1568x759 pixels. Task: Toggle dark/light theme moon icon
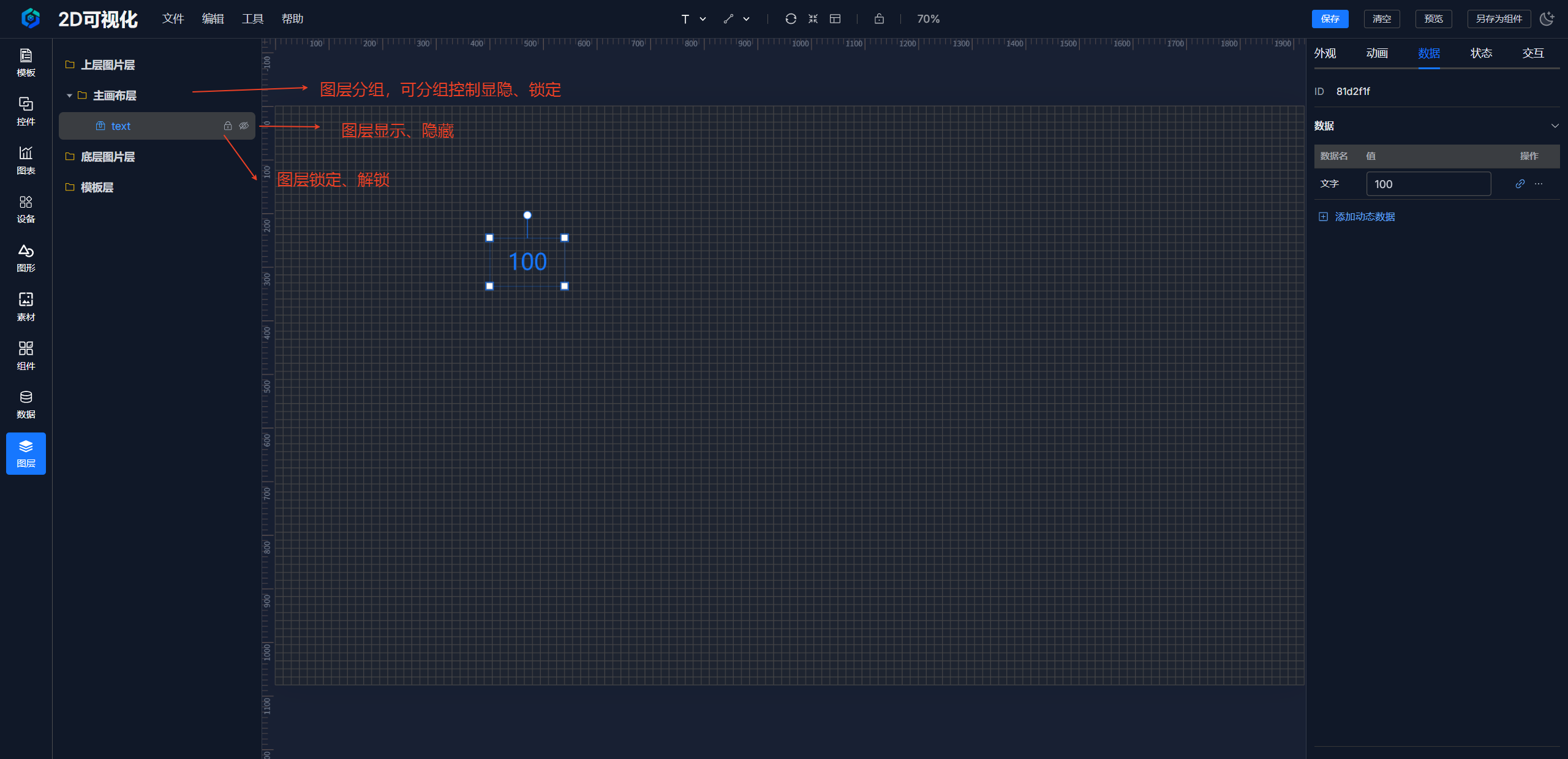1547,19
